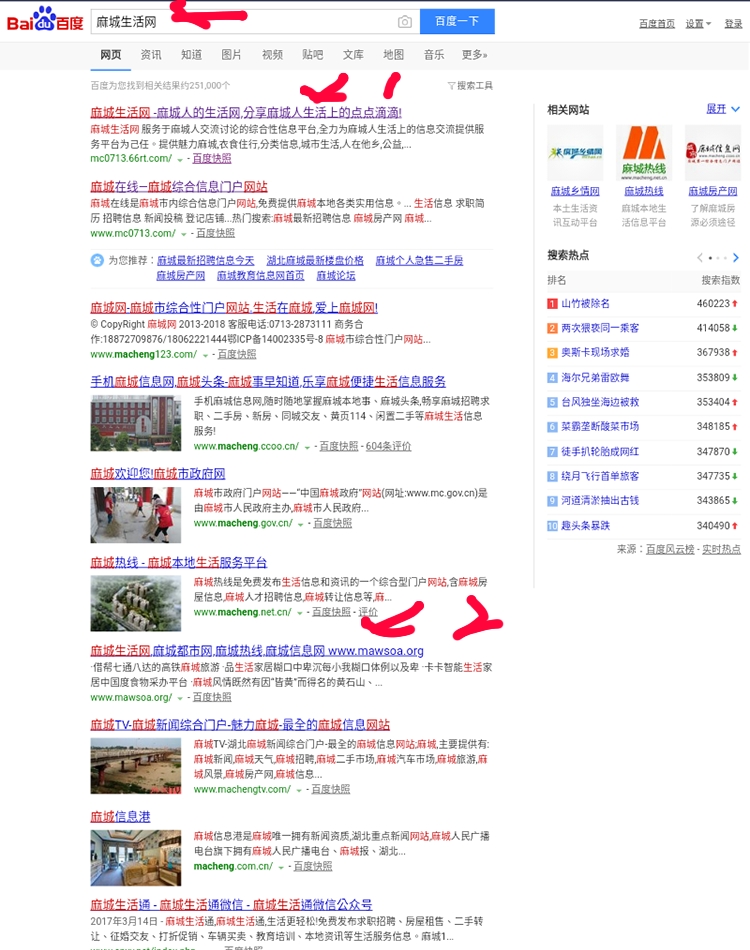Expand 相关网站 with 展开 chevron
Viewport: 750px width, 950px height.
723,109
